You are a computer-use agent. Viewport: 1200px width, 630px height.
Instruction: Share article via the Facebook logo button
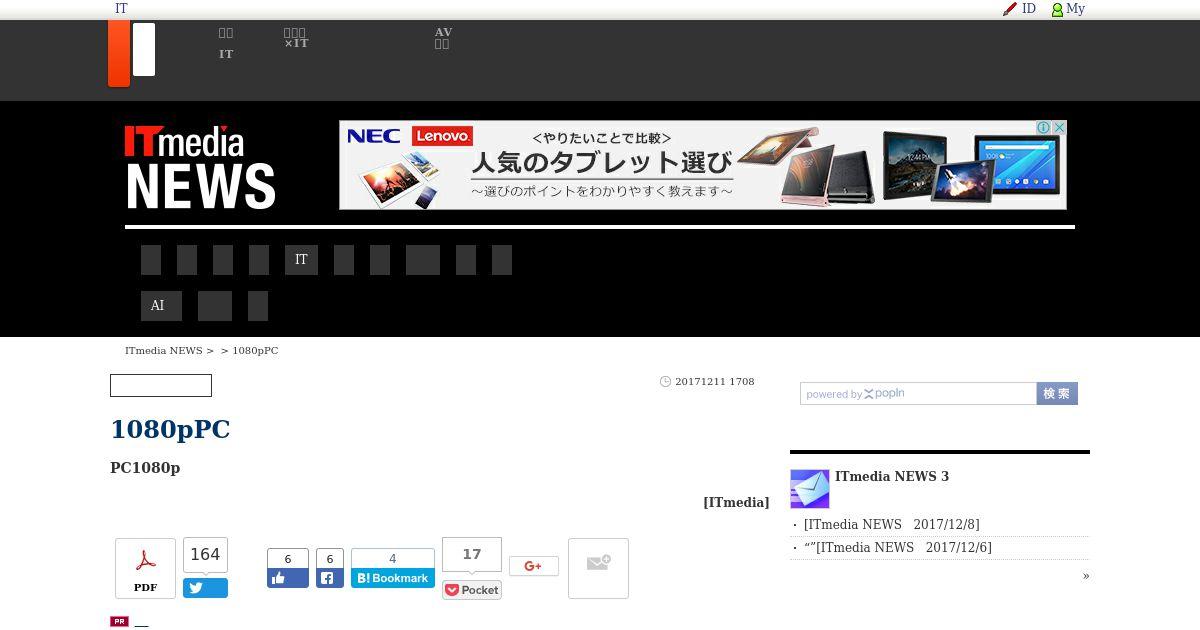tap(330, 578)
